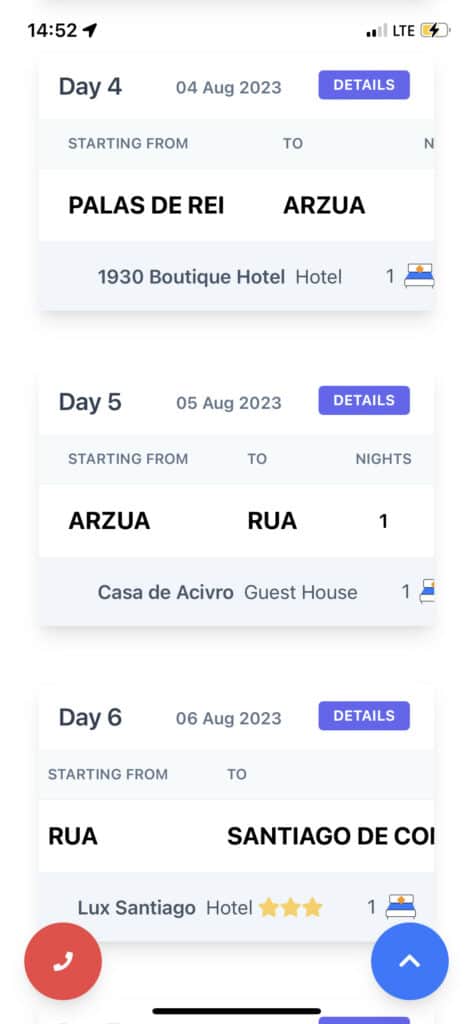
Task: Tap the Palas de Rei starting point
Action: 146,206
